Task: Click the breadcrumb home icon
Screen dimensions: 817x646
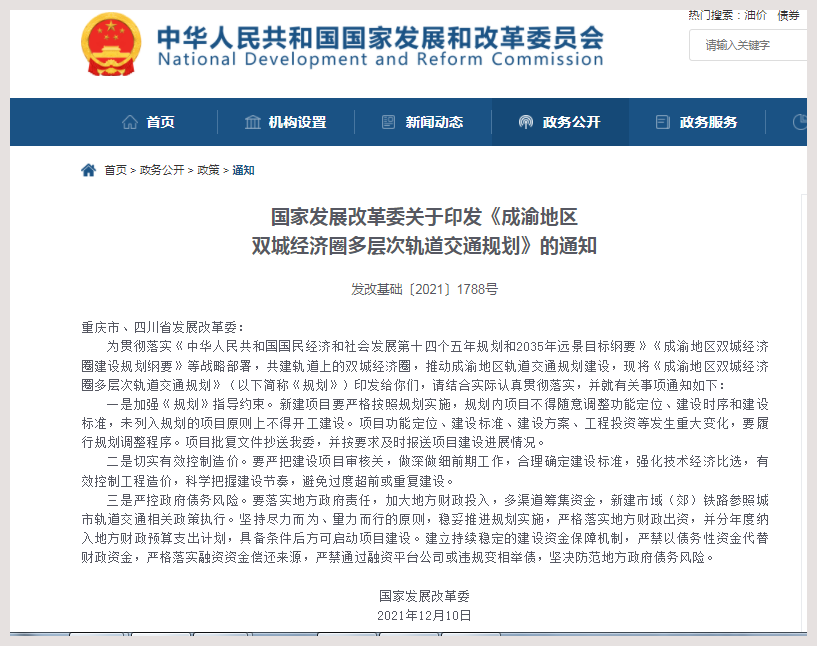Action: tap(89, 170)
